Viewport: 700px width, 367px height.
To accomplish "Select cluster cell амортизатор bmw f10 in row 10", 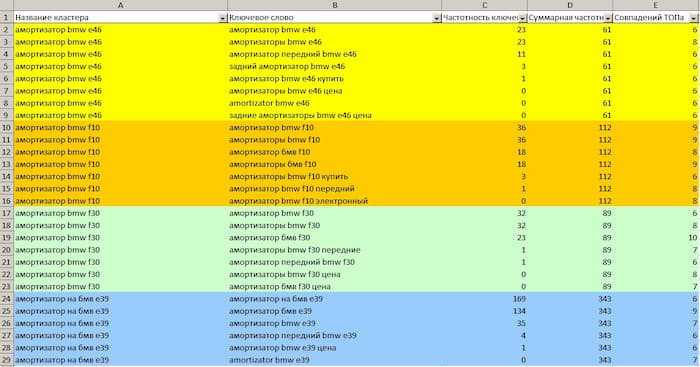I will pos(121,128).
